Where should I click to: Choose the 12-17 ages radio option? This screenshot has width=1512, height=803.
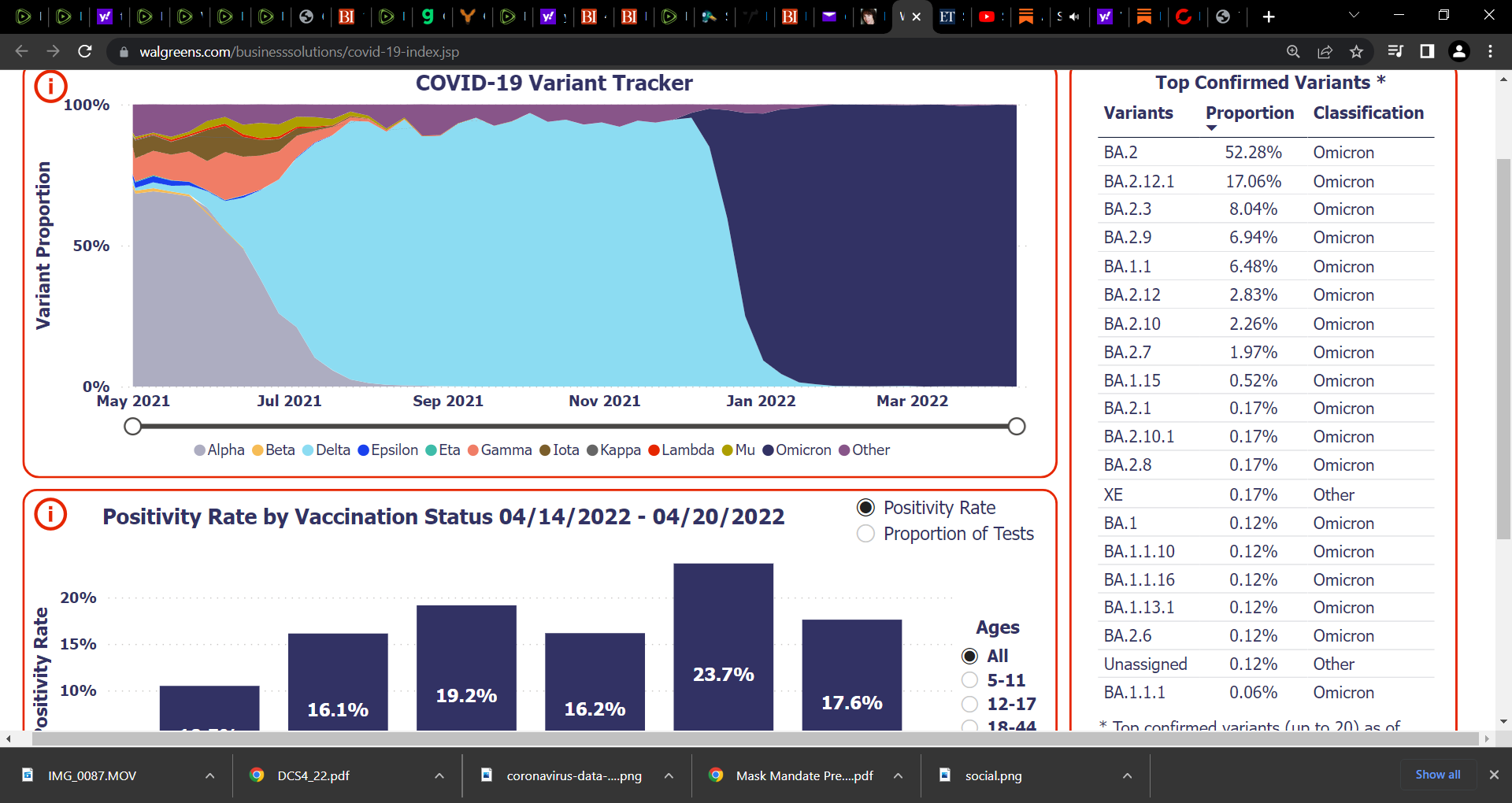click(970, 704)
